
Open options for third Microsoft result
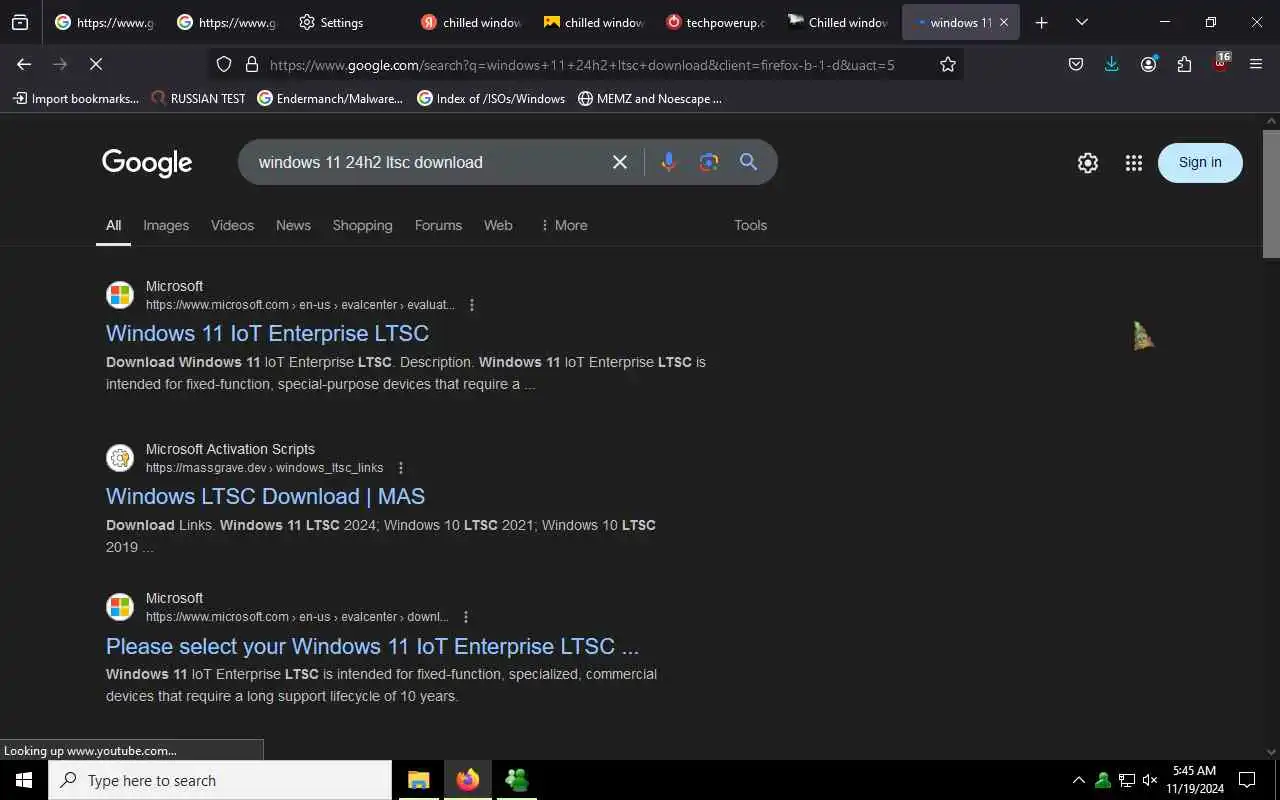(x=466, y=617)
